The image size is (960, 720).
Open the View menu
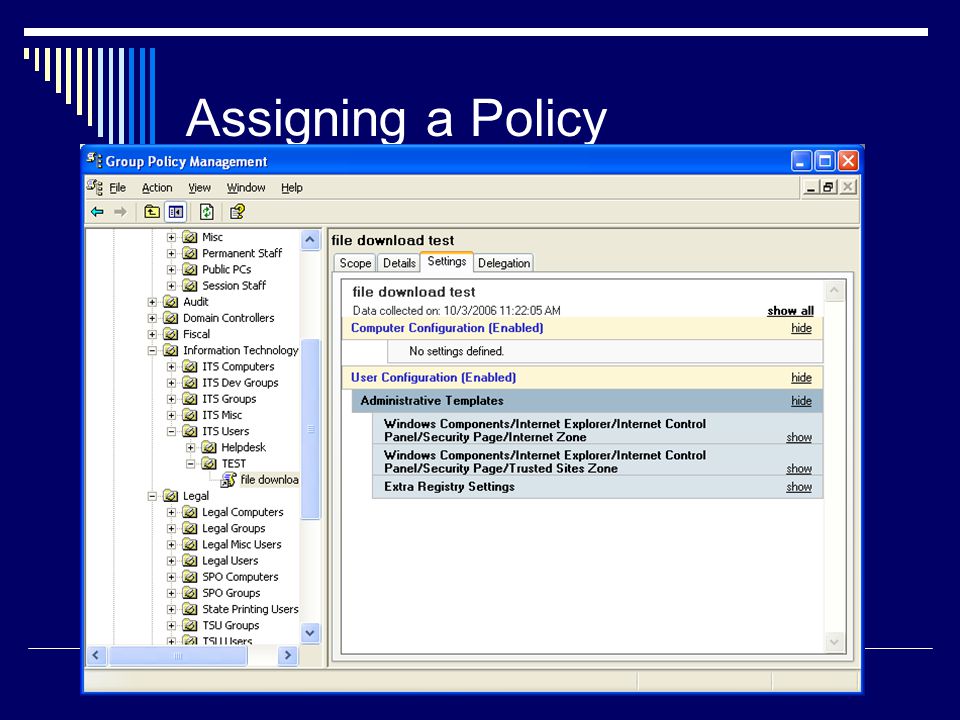(199, 188)
